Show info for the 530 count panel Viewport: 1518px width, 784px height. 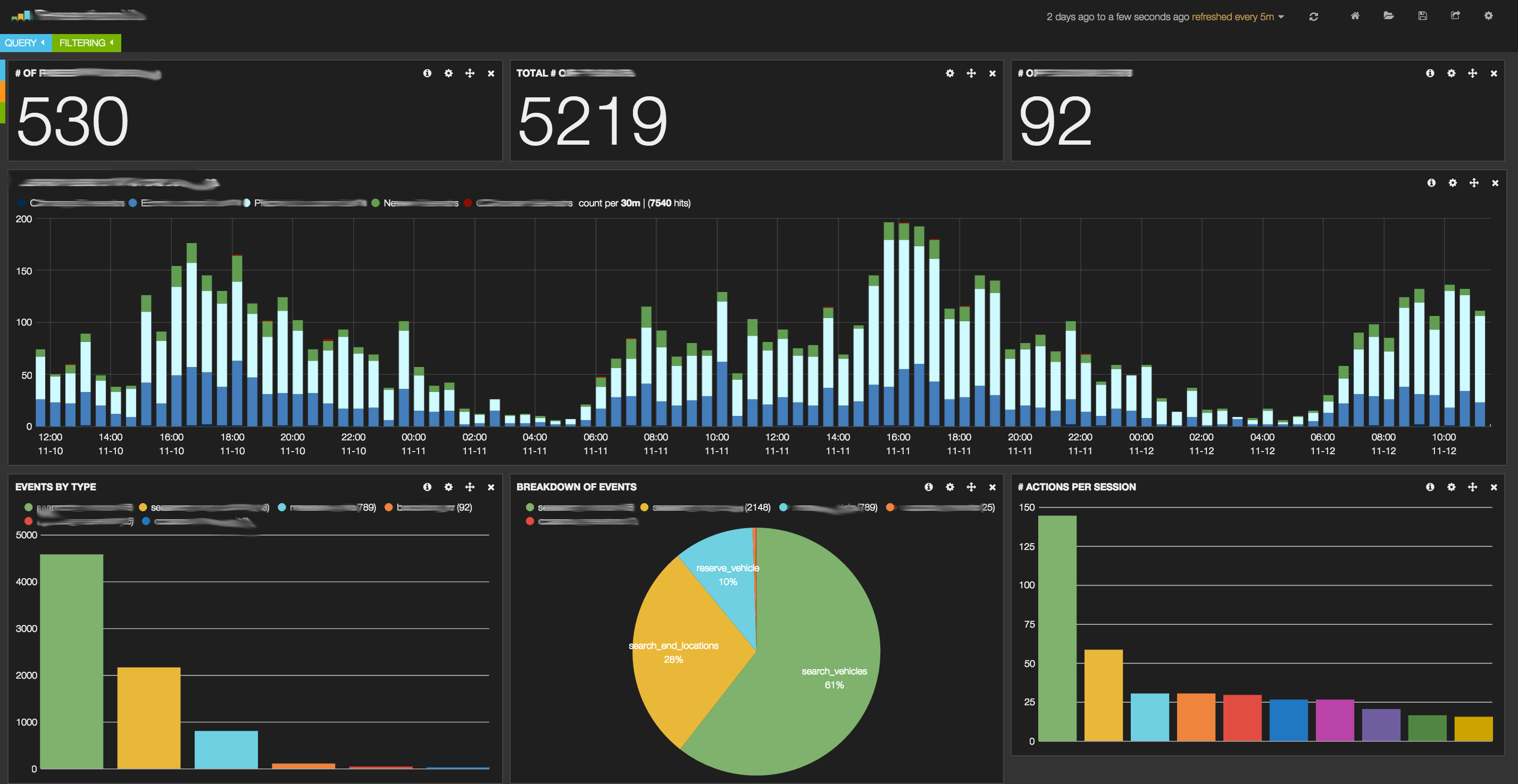[427, 73]
